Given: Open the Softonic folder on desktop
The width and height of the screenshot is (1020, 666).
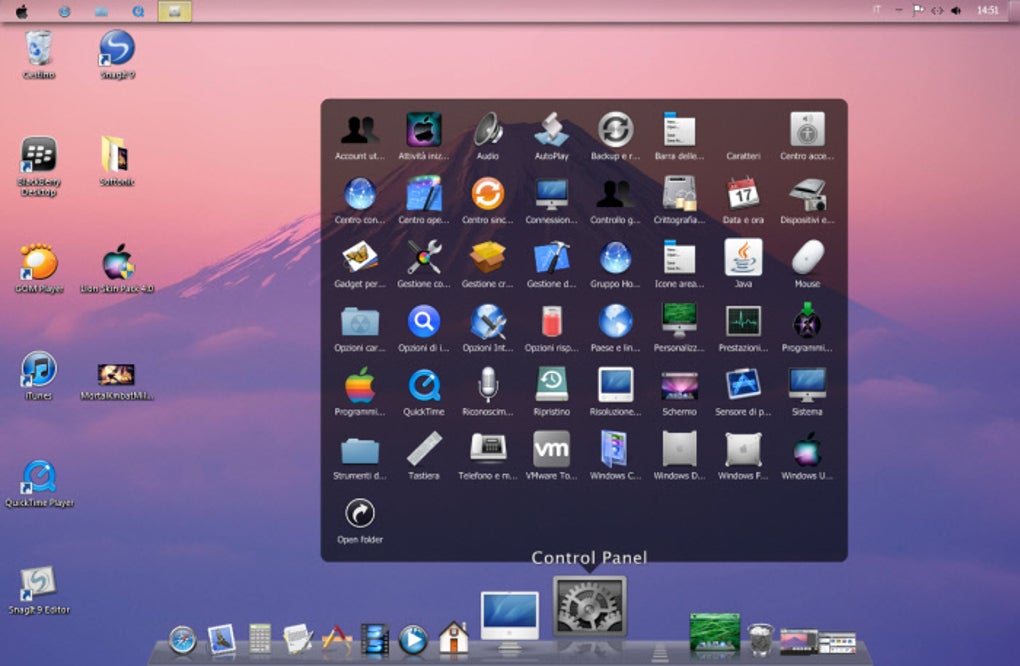Looking at the screenshot, I should click(117, 161).
